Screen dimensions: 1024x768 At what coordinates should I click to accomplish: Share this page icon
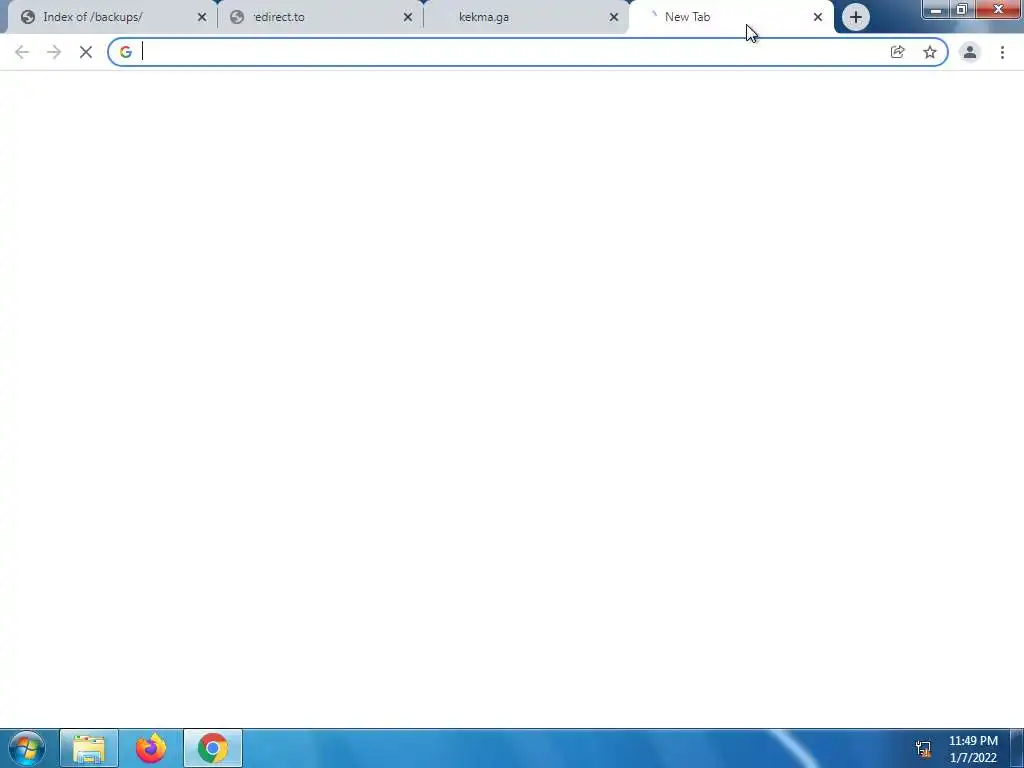897,52
